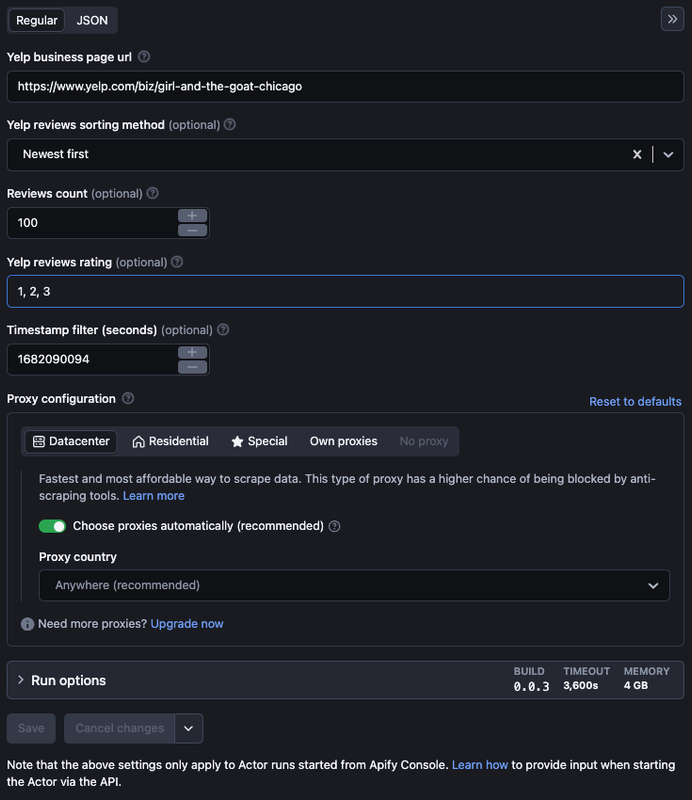
Task: Click into the Yelp business page url field
Action: click(x=345, y=86)
